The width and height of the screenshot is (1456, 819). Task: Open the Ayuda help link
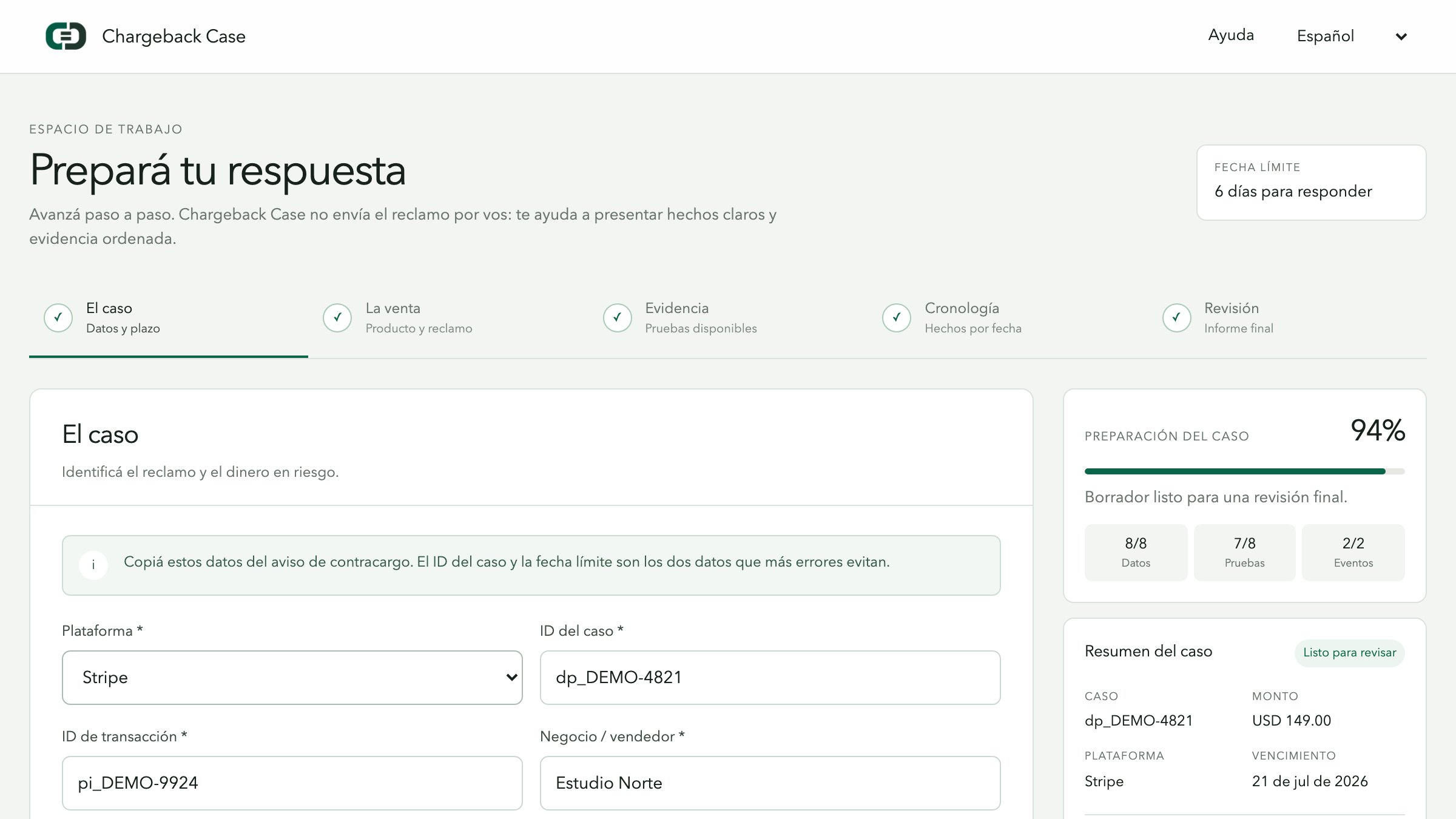(1231, 35)
